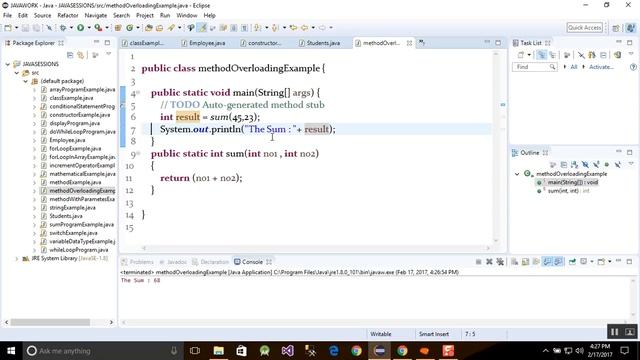Click the Toggle Mark Occurrences highlighter icon
640x360 pixels.
[x=202, y=28]
